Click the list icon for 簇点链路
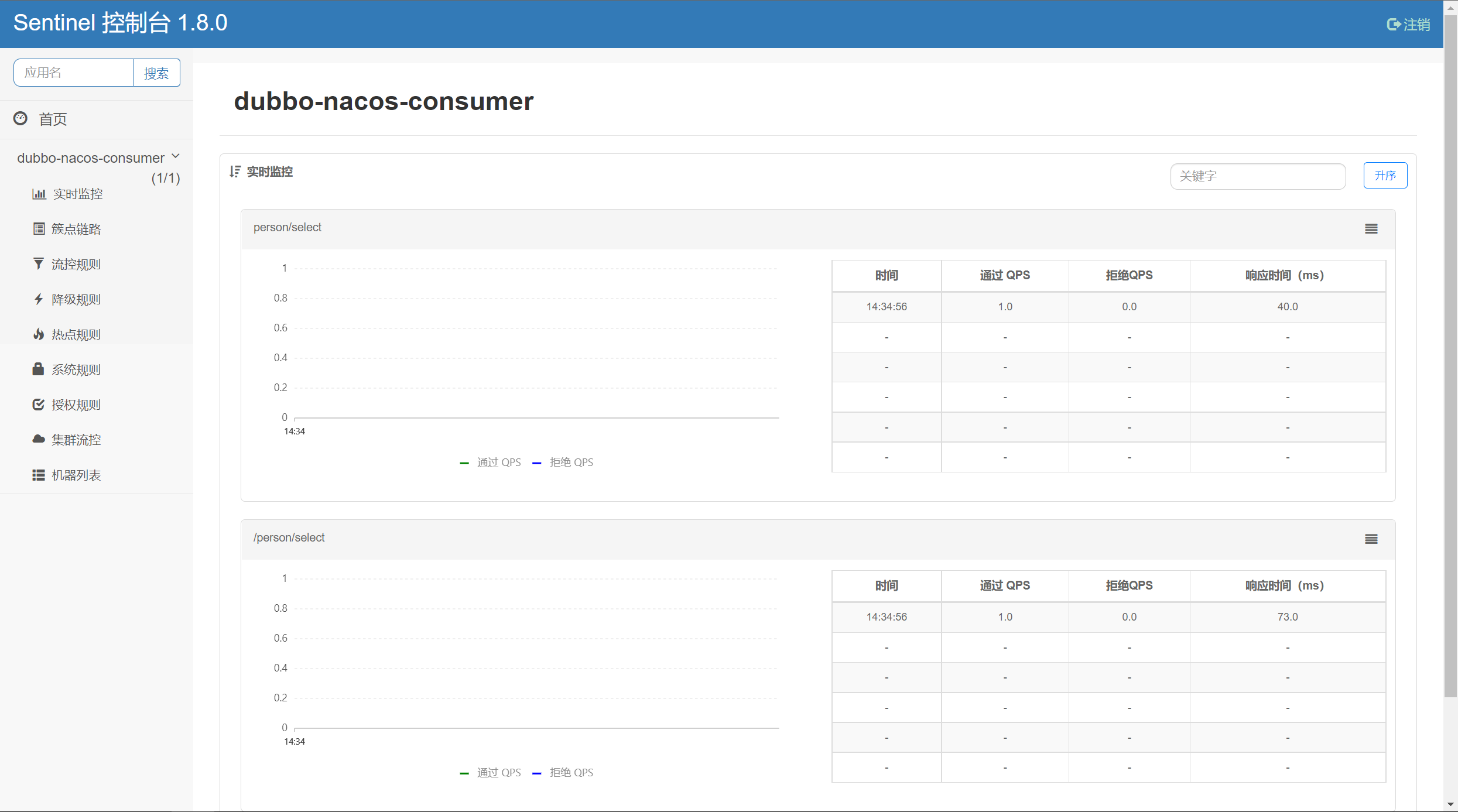 pyautogui.click(x=39, y=229)
